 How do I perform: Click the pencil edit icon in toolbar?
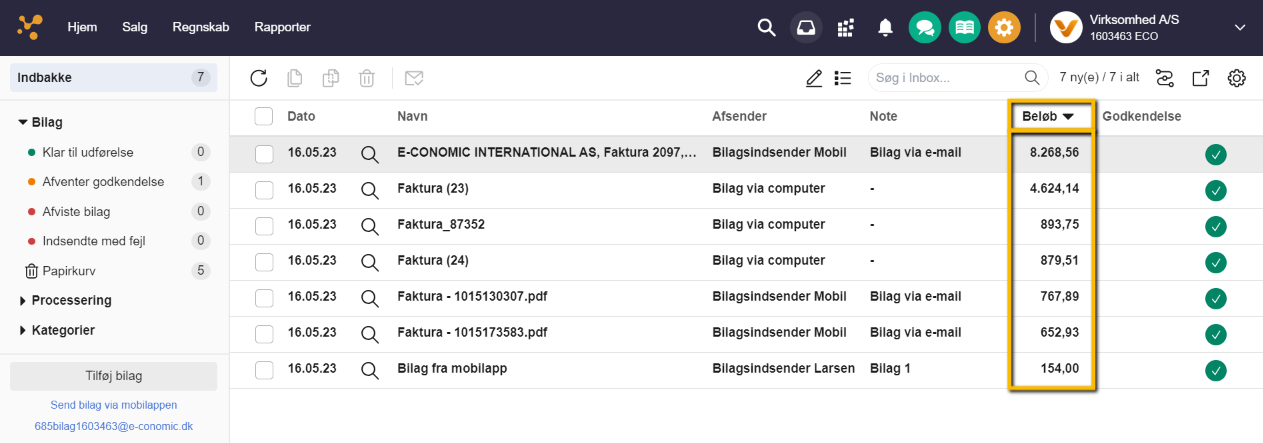click(814, 78)
